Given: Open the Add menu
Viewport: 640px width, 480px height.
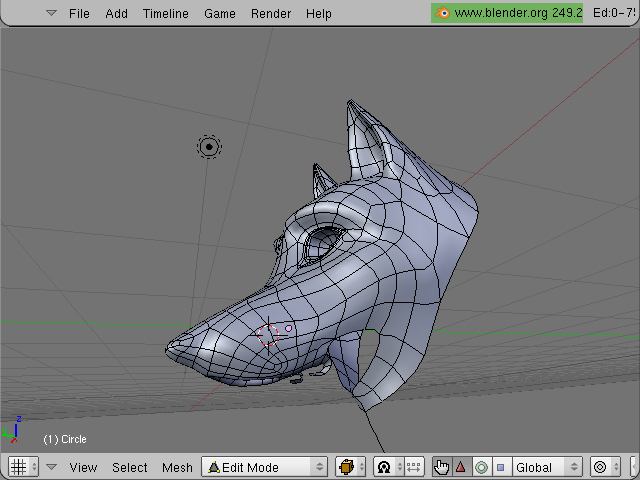Looking at the screenshot, I should pyautogui.click(x=116, y=13).
